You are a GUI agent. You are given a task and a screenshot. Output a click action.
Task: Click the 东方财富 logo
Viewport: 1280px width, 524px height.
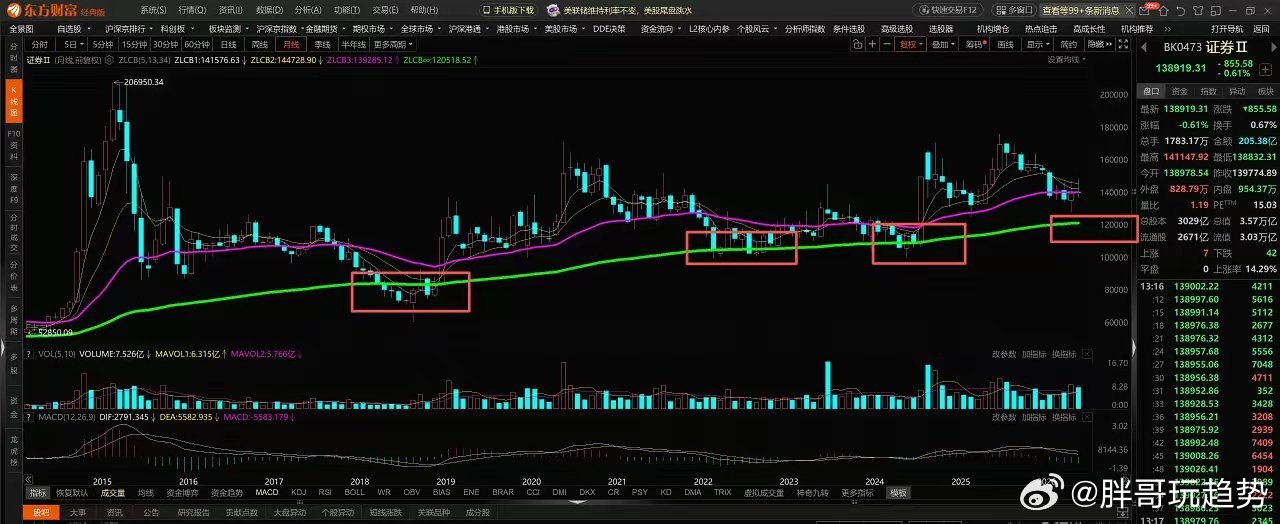[53, 9]
